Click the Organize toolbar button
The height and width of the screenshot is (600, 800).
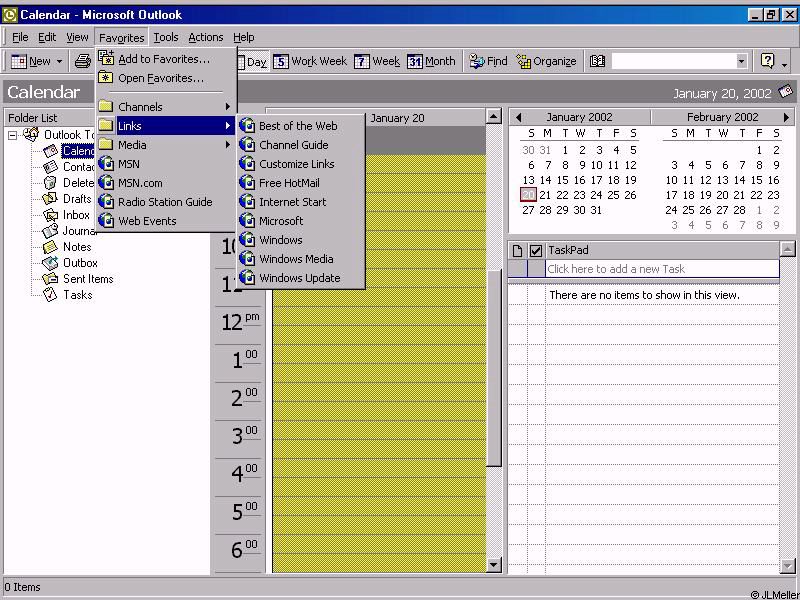pyautogui.click(x=546, y=62)
